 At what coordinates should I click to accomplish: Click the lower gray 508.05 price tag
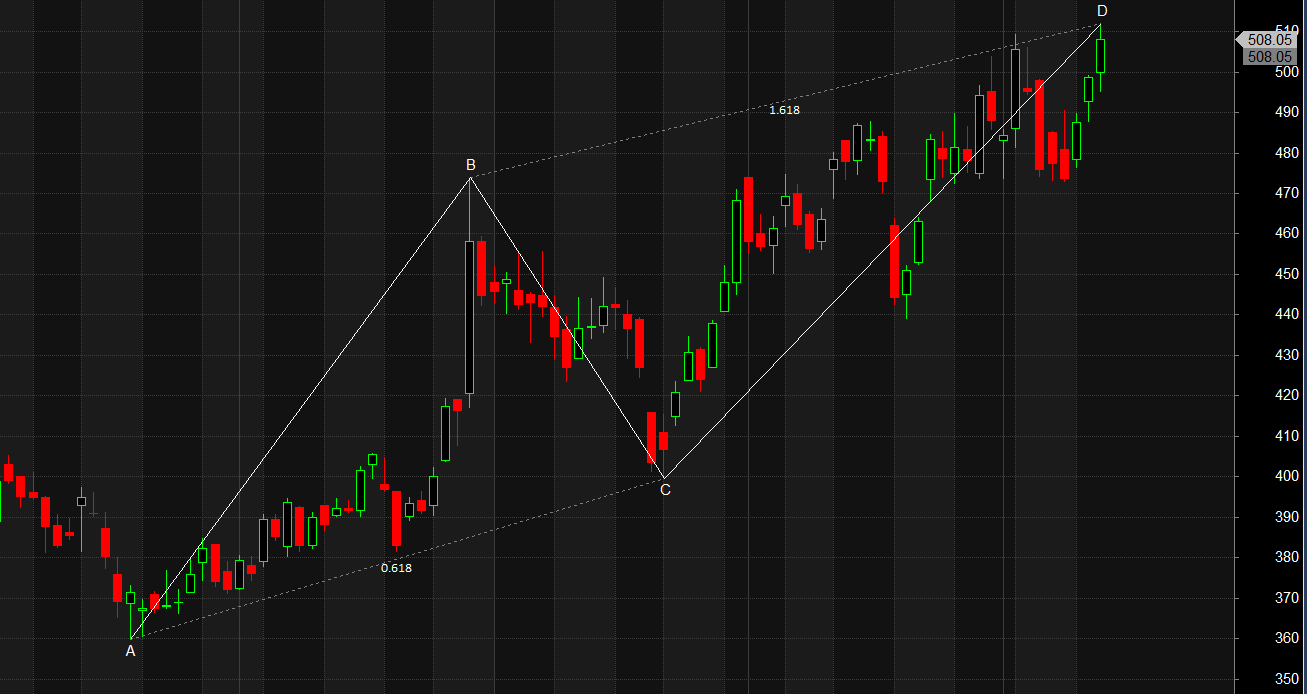tap(1270, 57)
